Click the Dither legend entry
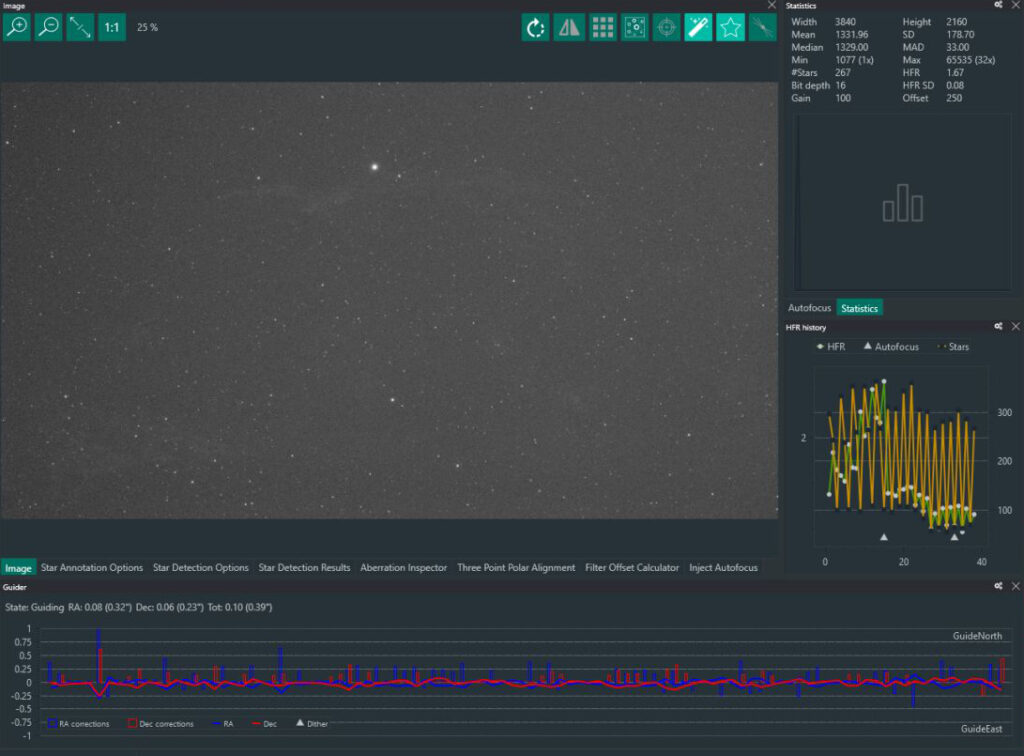The height and width of the screenshot is (756, 1024). pos(312,723)
